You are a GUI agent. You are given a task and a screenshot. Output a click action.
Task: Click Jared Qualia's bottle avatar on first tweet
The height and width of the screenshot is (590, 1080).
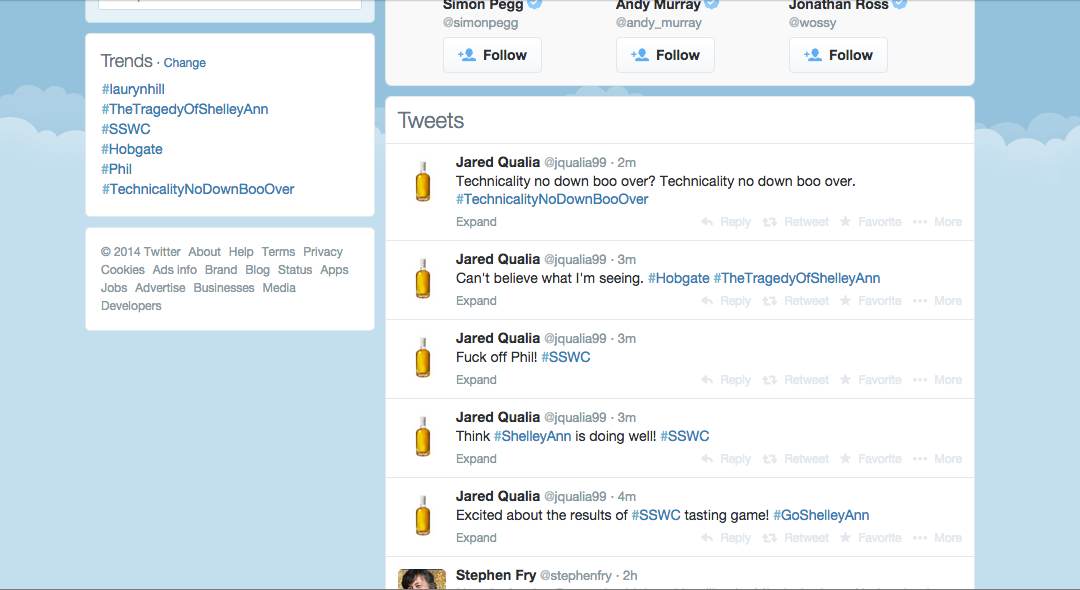[x=422, y=182]
